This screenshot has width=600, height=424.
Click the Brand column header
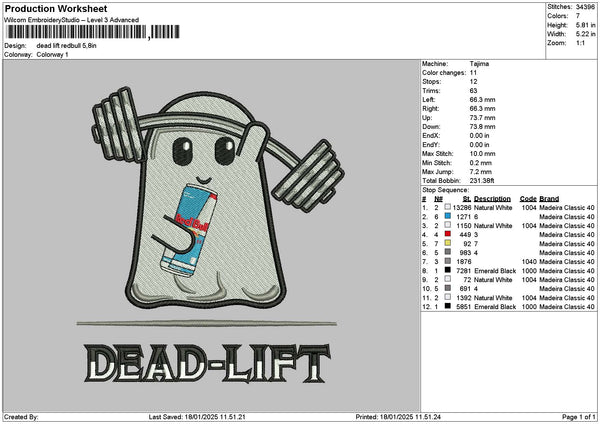pos(549,199)
